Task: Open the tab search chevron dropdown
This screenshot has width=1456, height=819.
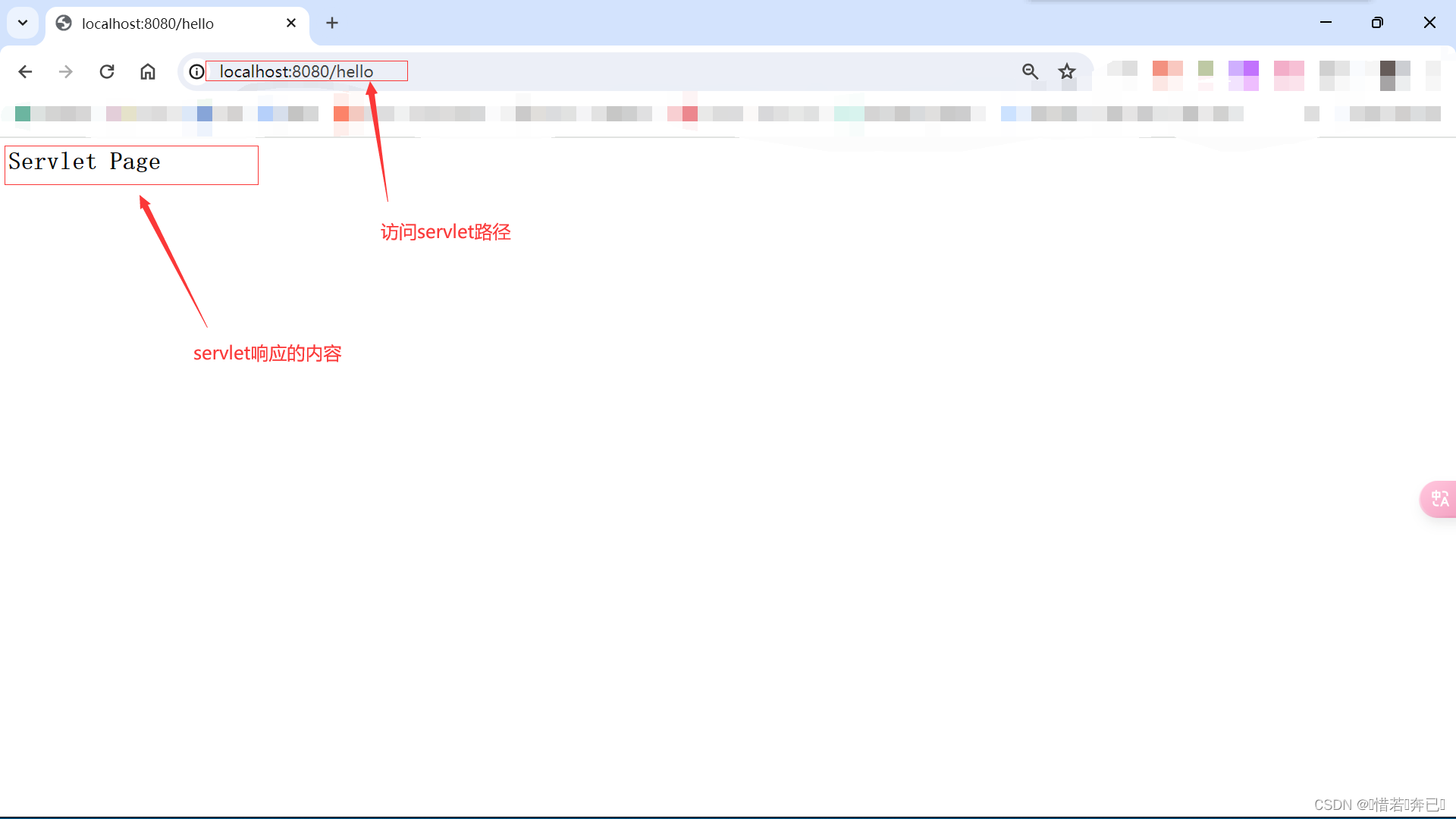Action: 23,23
